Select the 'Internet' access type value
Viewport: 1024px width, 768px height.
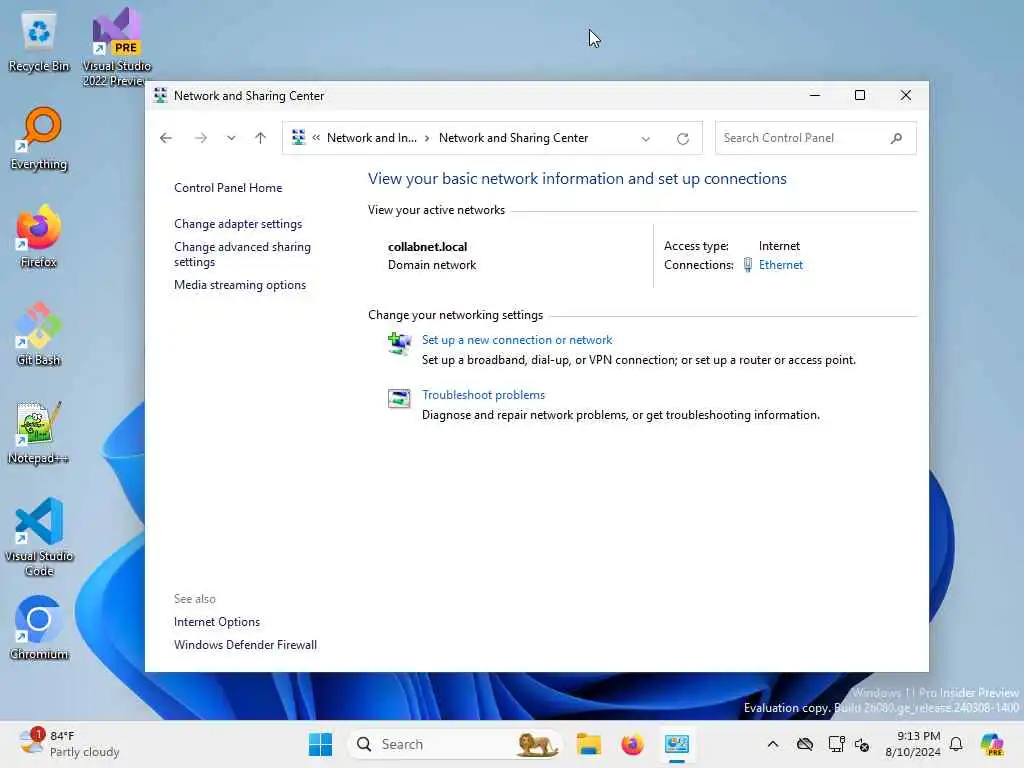pyautogui.click(x=779, y=246)
